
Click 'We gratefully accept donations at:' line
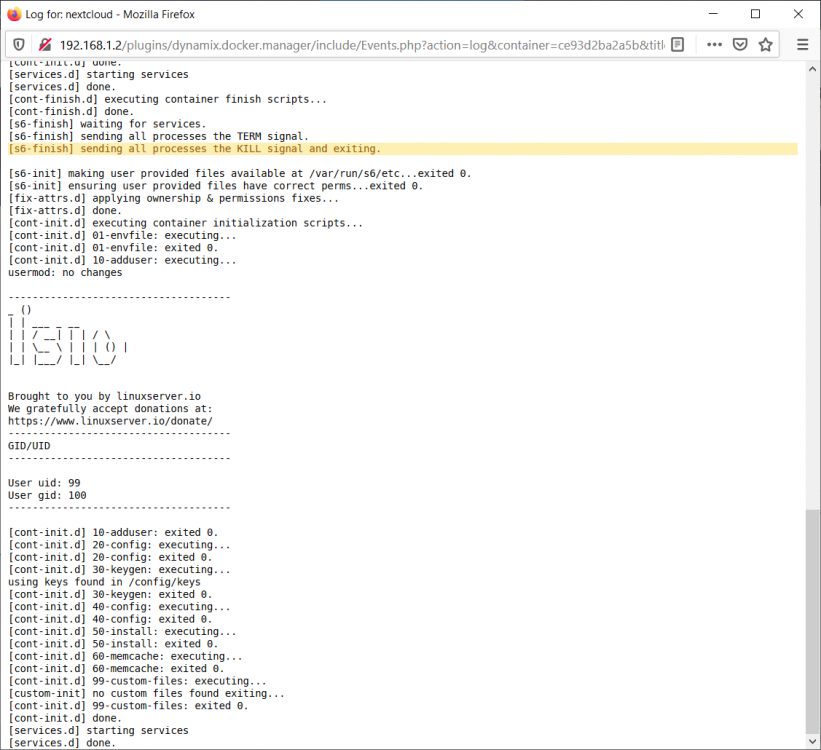(x=110, y=409)
